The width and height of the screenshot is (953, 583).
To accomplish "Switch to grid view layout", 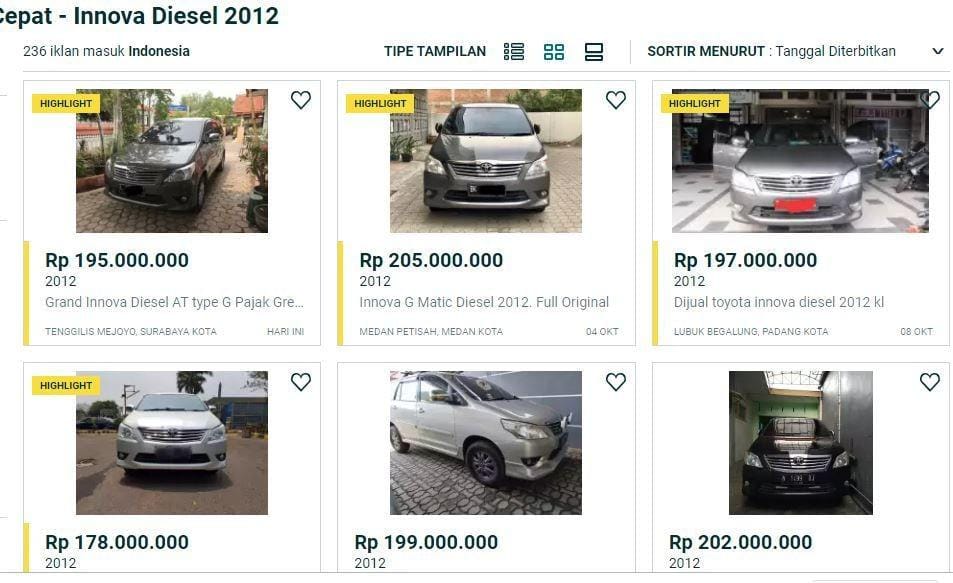I will [554, 50].
